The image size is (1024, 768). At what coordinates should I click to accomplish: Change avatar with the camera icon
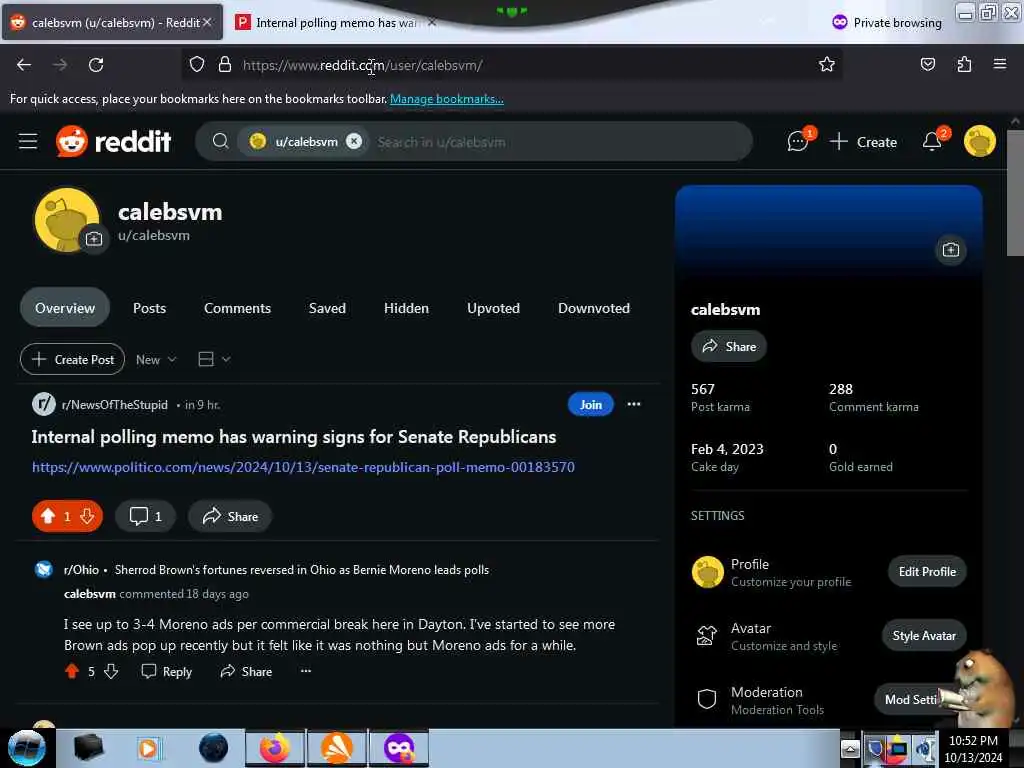click(94, 239)
